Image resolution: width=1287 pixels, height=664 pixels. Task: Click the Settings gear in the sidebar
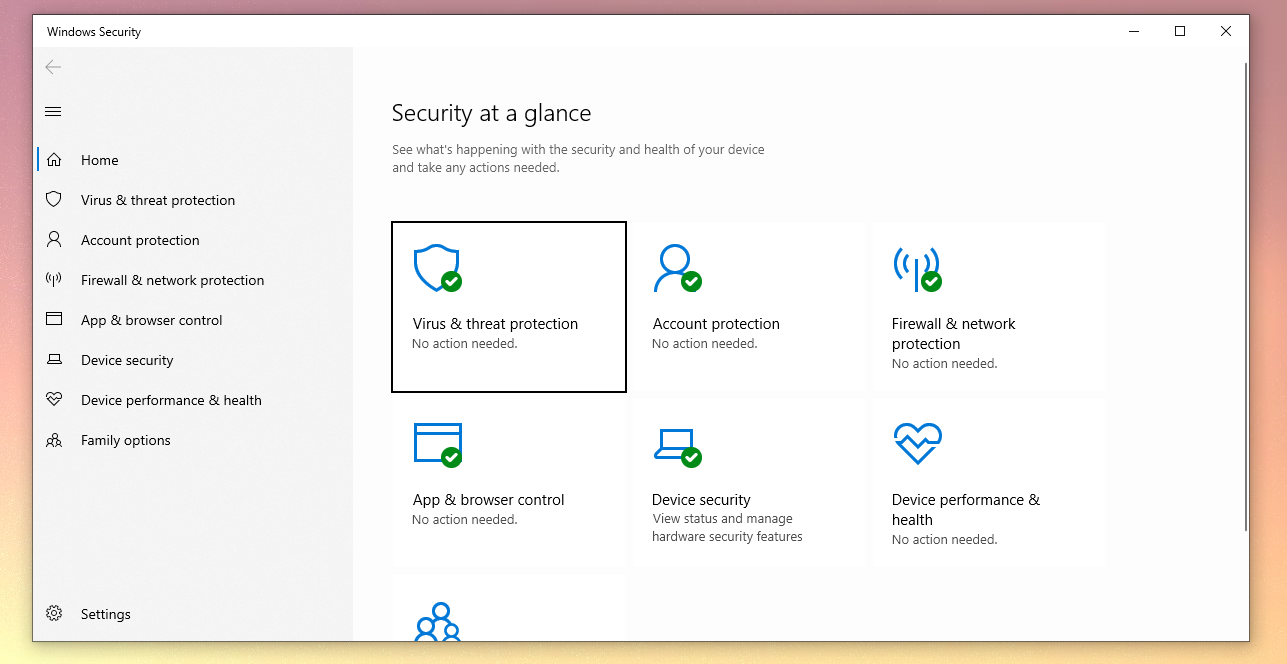pyautogui.click(x=53, y=613)
